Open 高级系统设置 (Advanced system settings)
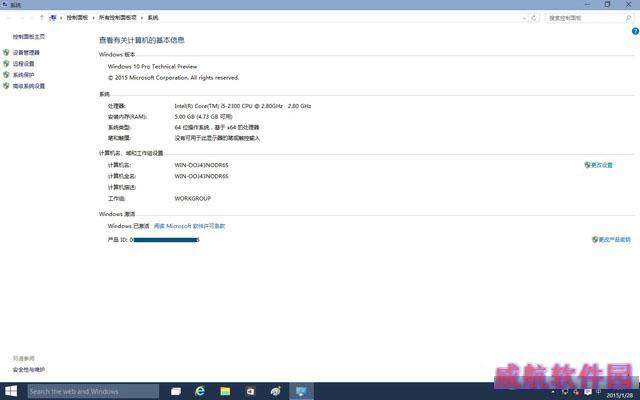Image resolution: width=640 pixels, height=400 pixels. 29,86
